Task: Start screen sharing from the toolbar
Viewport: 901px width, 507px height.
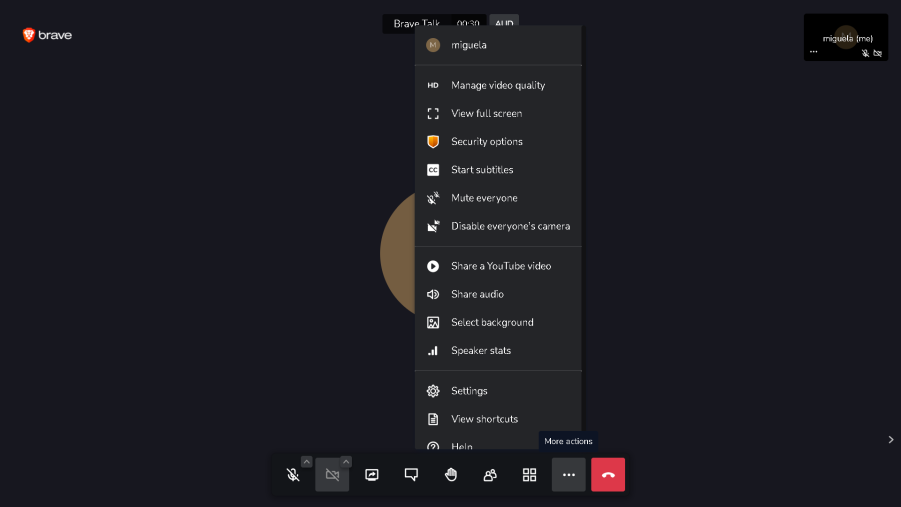Action: point(372,475)
